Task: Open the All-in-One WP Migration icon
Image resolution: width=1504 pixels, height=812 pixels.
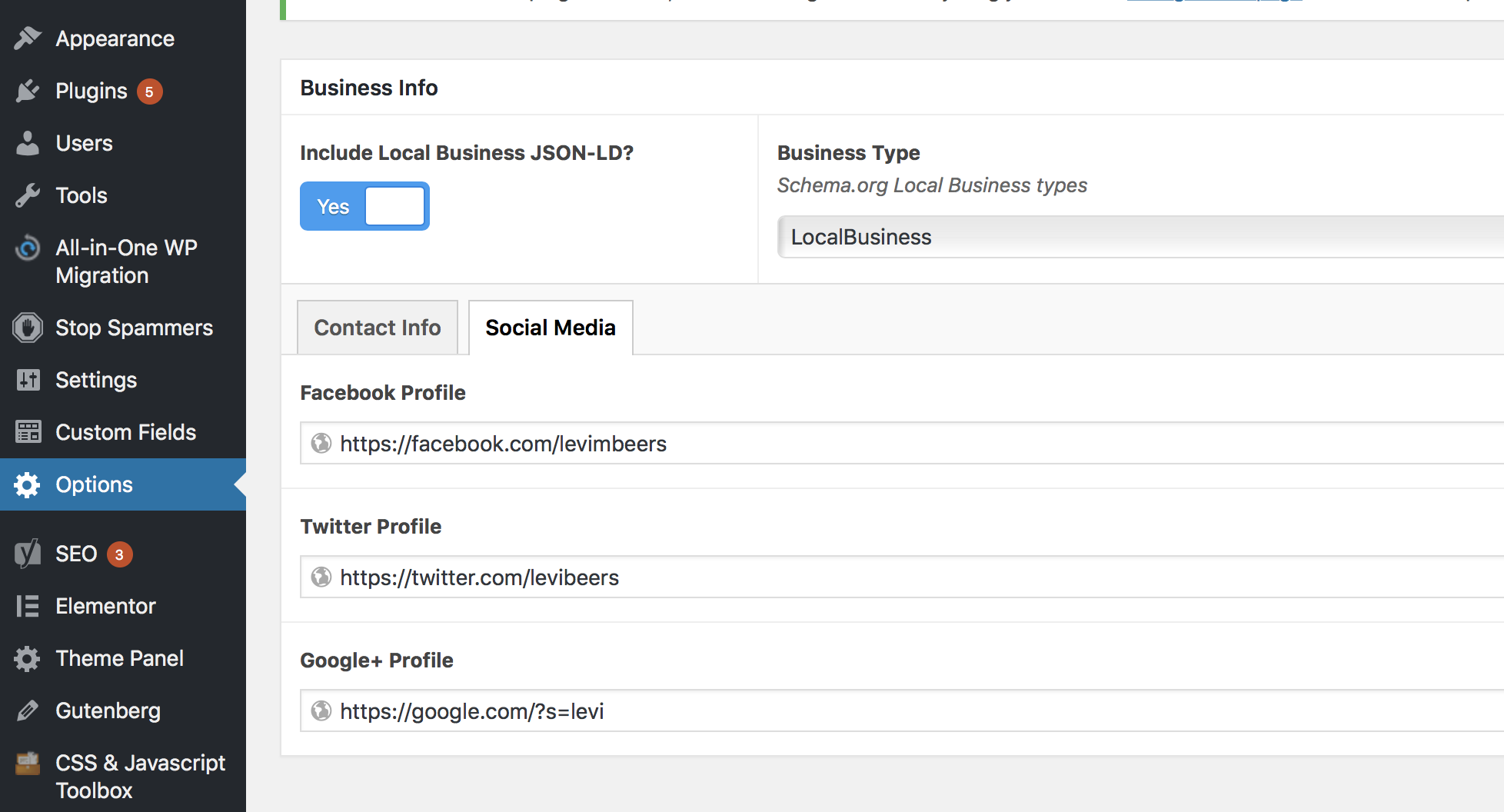Action: pos(28,248)
